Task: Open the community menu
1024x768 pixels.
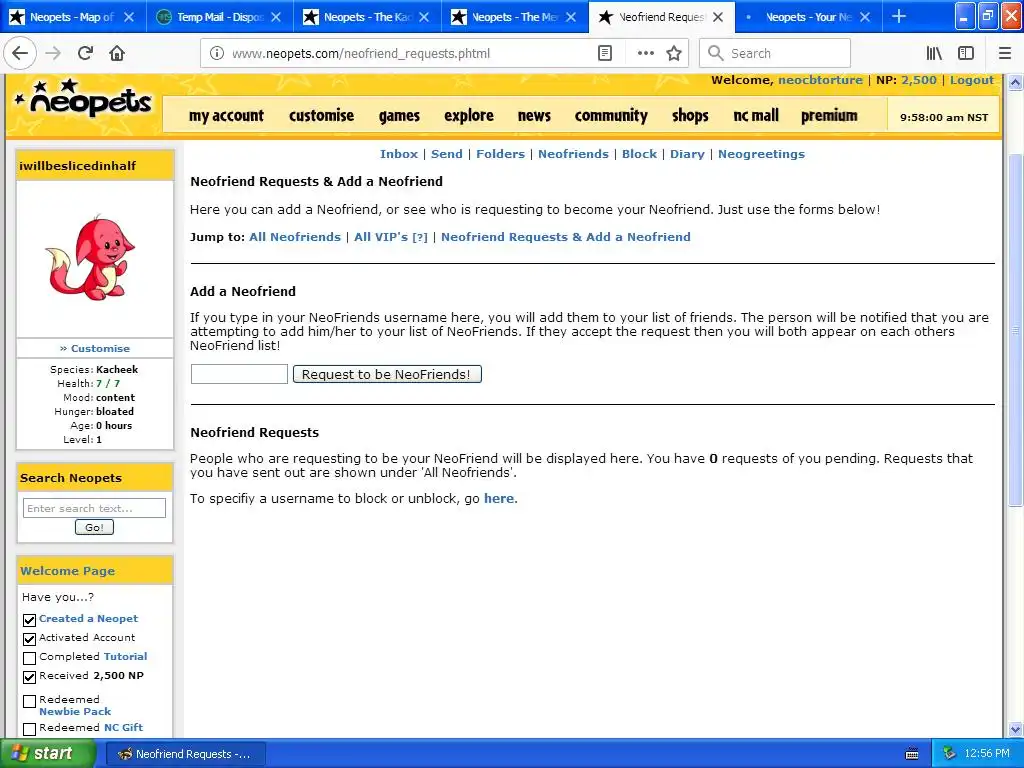Action: (611, 116)
